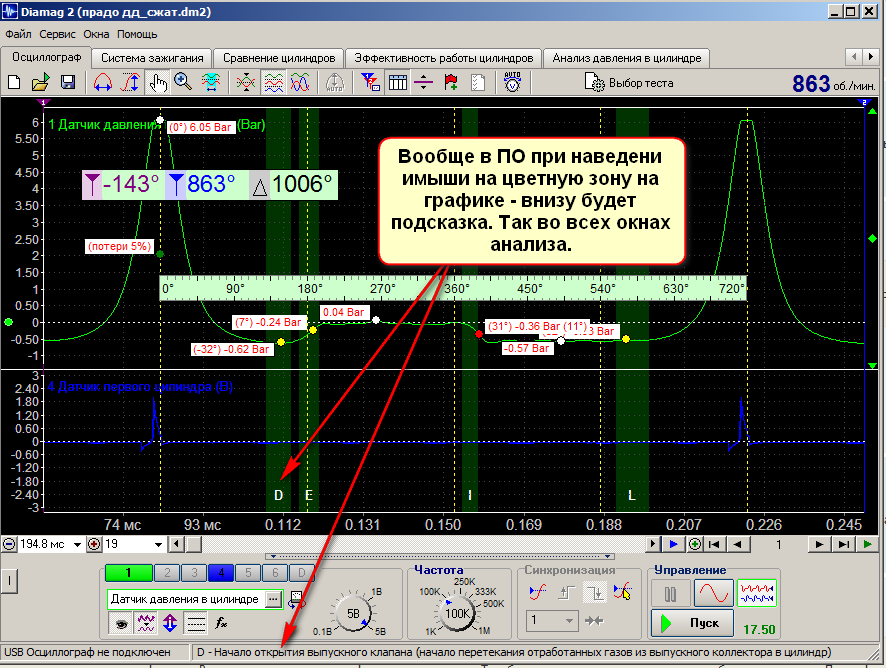Image resolution: width=886 pixels, height=668 pixels.
Task: Click the horizontal scrollbar right arrow
Action: point(653,544)
